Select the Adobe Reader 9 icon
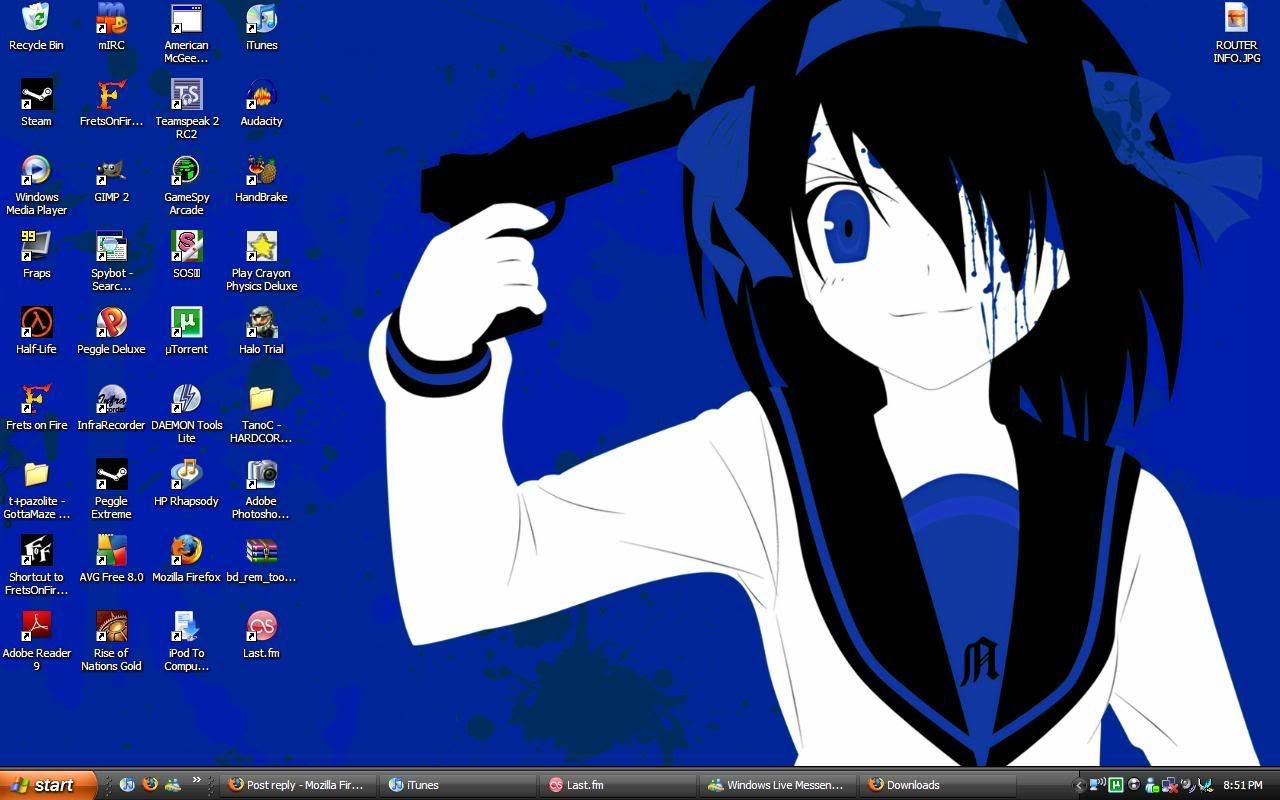The width and height of the screenshot is (1280, 800). click(36, 641)
